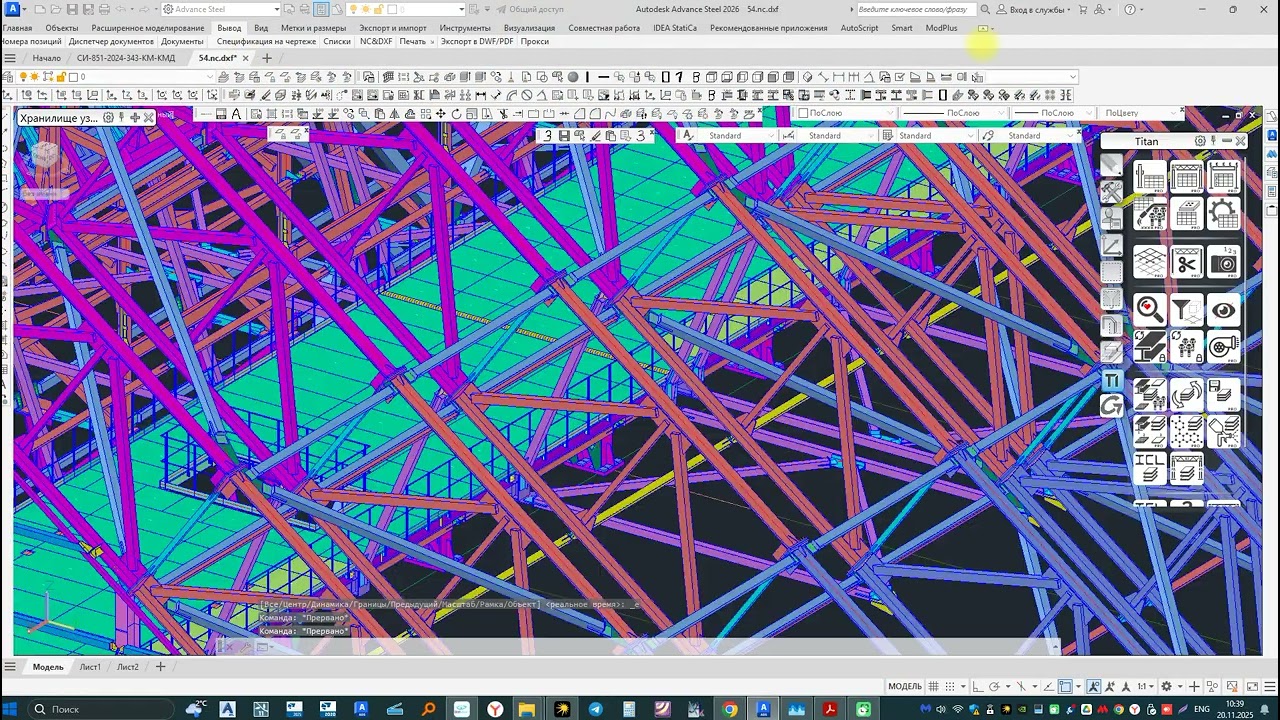Select the hammer and wrench tab in Titan
The image size is (1280, 720).
click(1112, 193)
